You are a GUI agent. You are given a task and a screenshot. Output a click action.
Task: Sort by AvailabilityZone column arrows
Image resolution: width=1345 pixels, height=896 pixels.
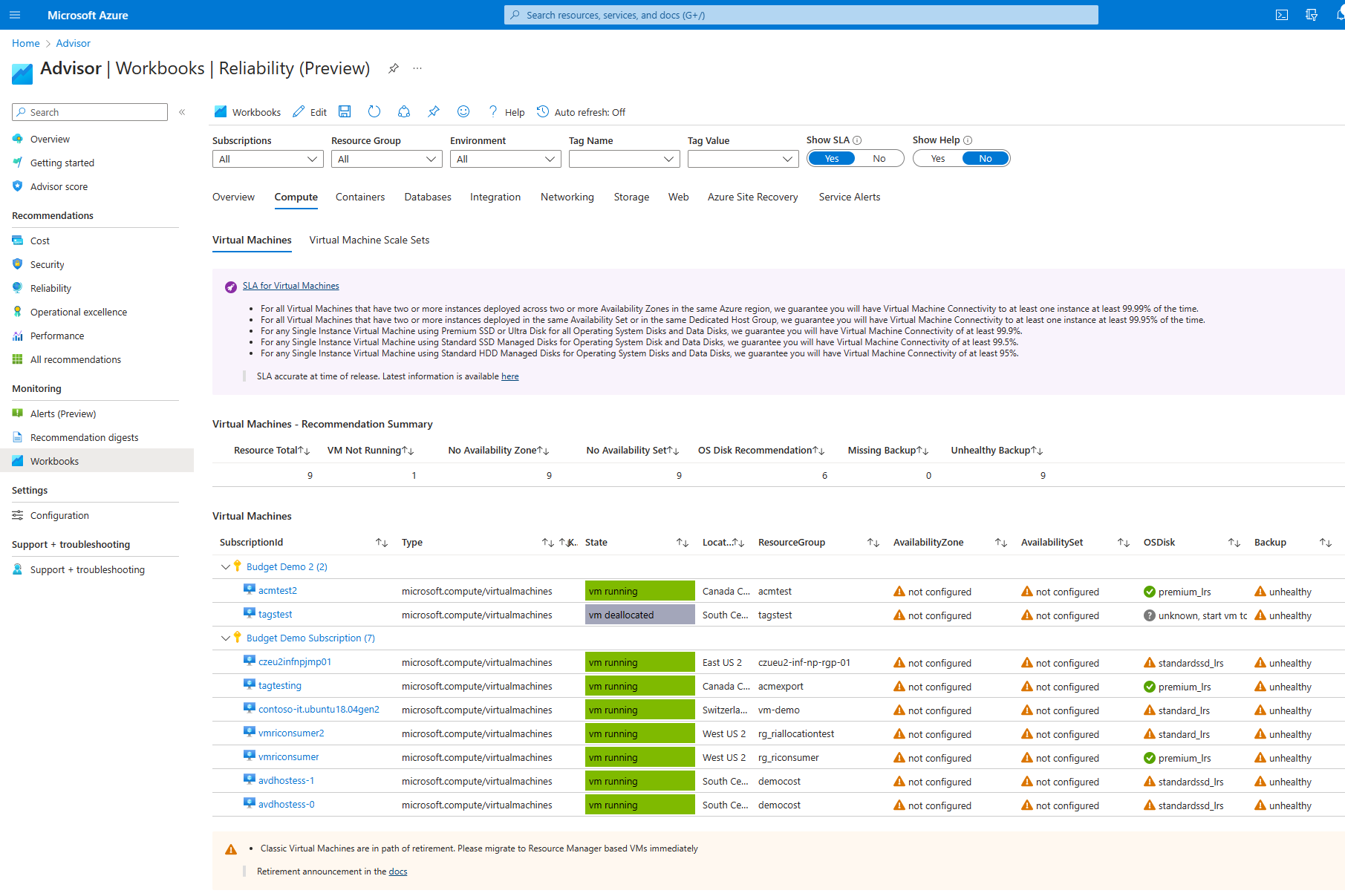pyautogui.click(x=1001, y=543)
